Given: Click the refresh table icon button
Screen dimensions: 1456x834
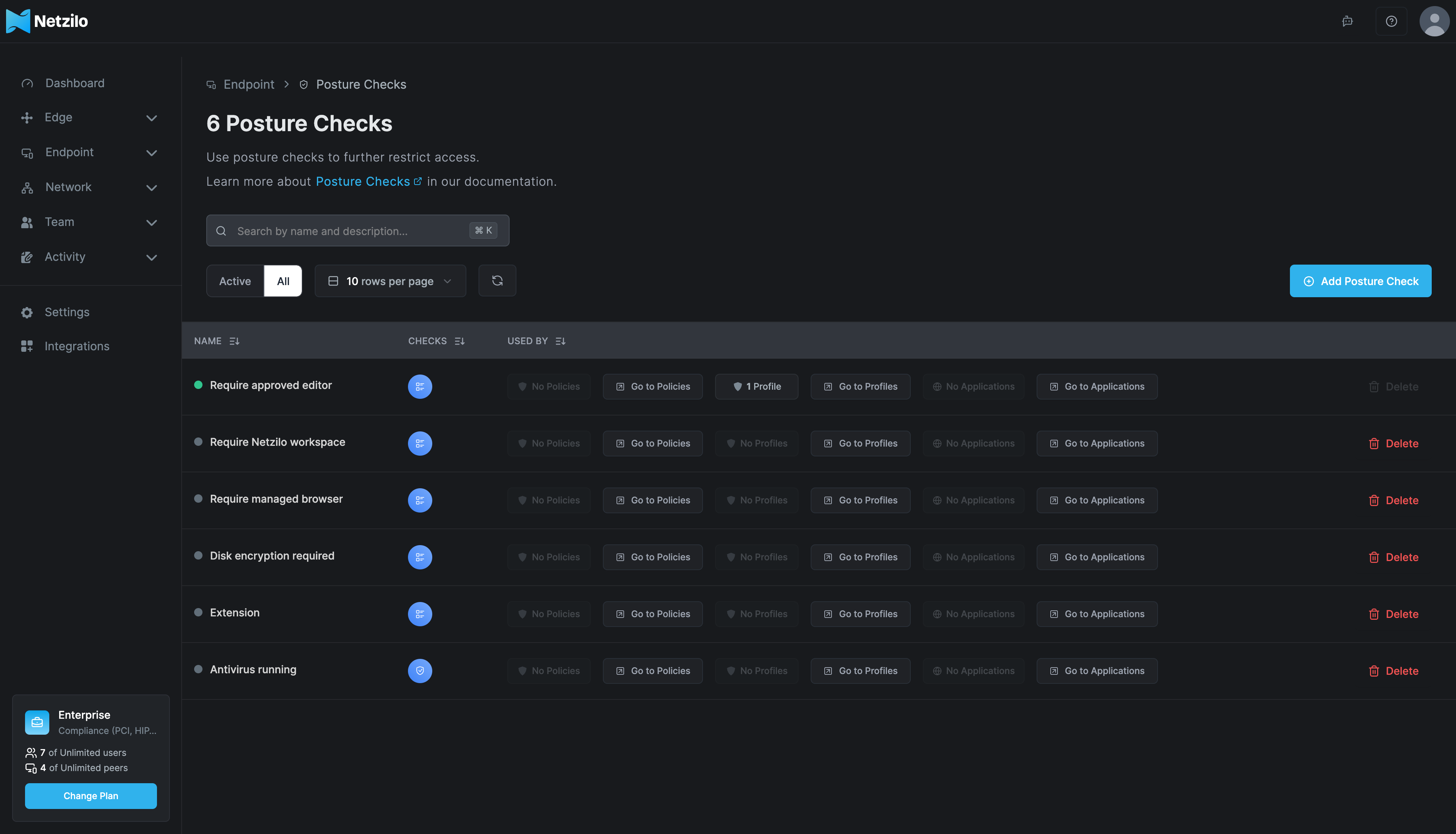Looking at the screenshot, I should 497,281.
